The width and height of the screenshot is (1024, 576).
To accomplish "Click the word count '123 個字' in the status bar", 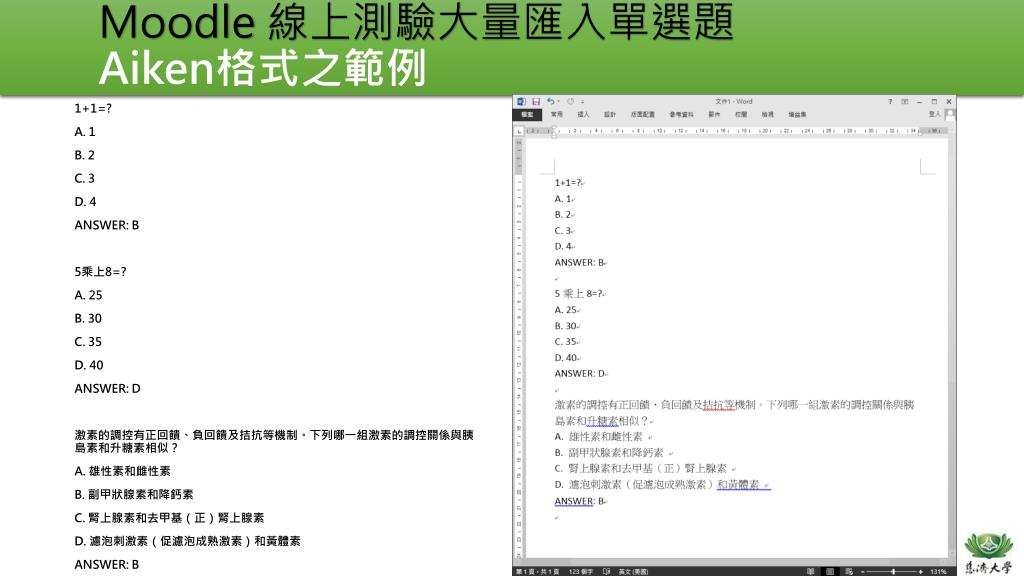I will [x=581, y=571].
